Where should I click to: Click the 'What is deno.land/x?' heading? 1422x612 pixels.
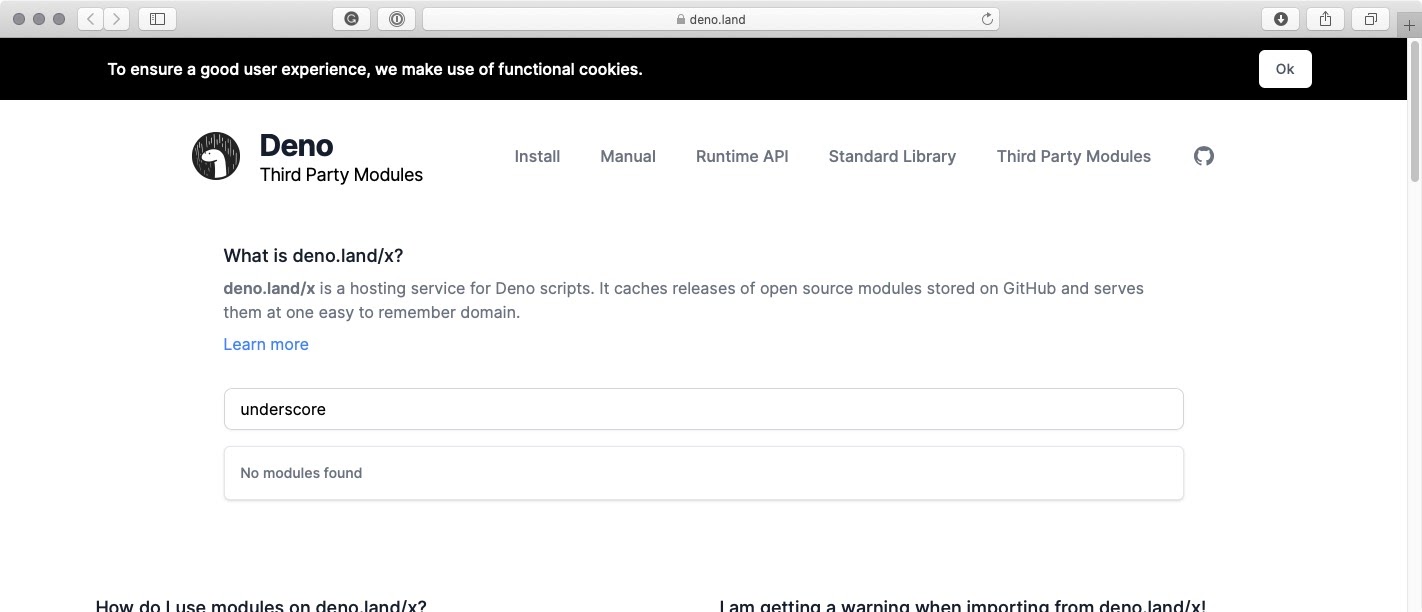pos(313,255)
